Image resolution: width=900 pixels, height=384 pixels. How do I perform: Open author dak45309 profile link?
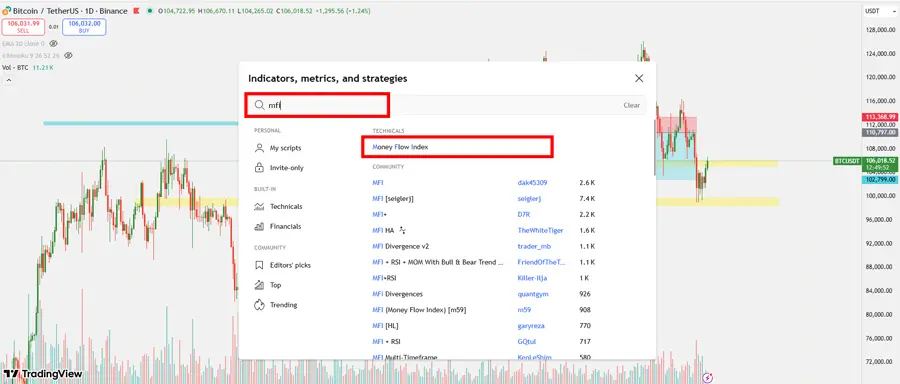pos(532,183)
